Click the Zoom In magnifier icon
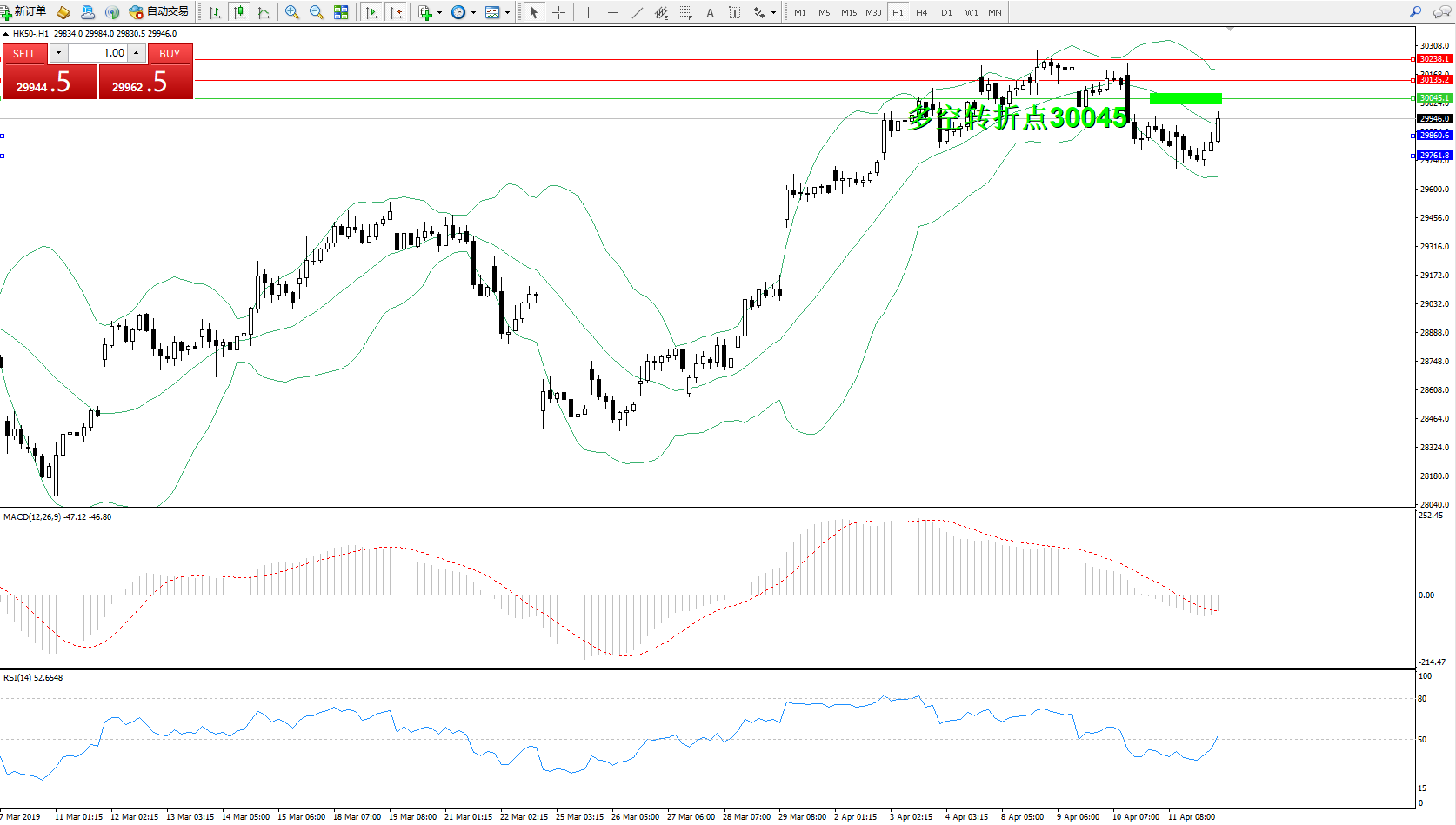This screenshot has height=825, width=1456. click(x=292, y=12)
